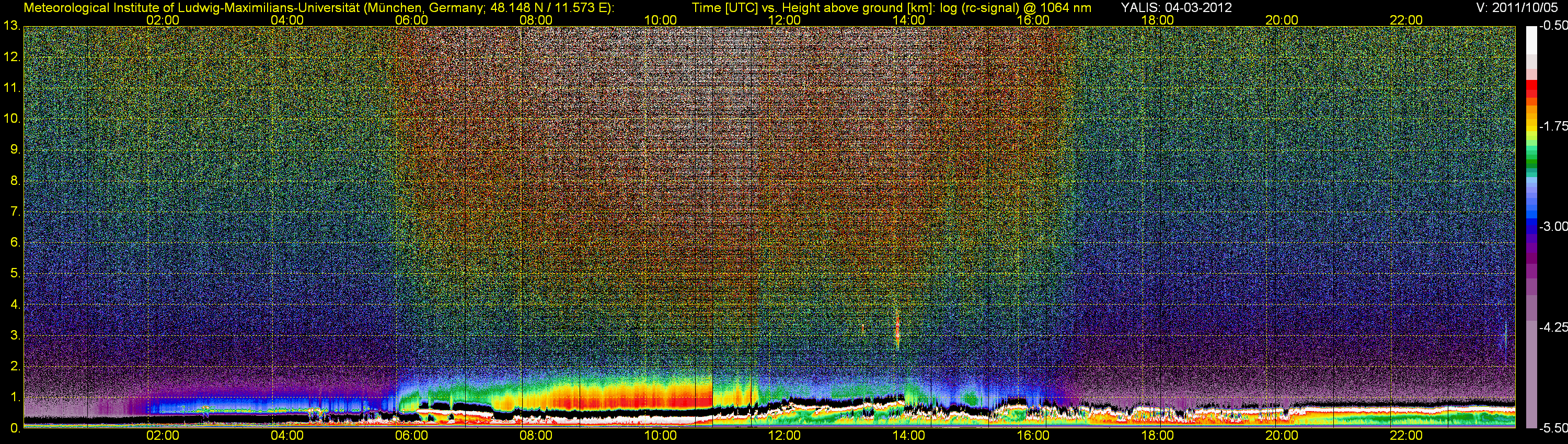Viewport: 1568px width, 444px height.
Task: Click the 4 km height axis label
Action: click(15, 305)
